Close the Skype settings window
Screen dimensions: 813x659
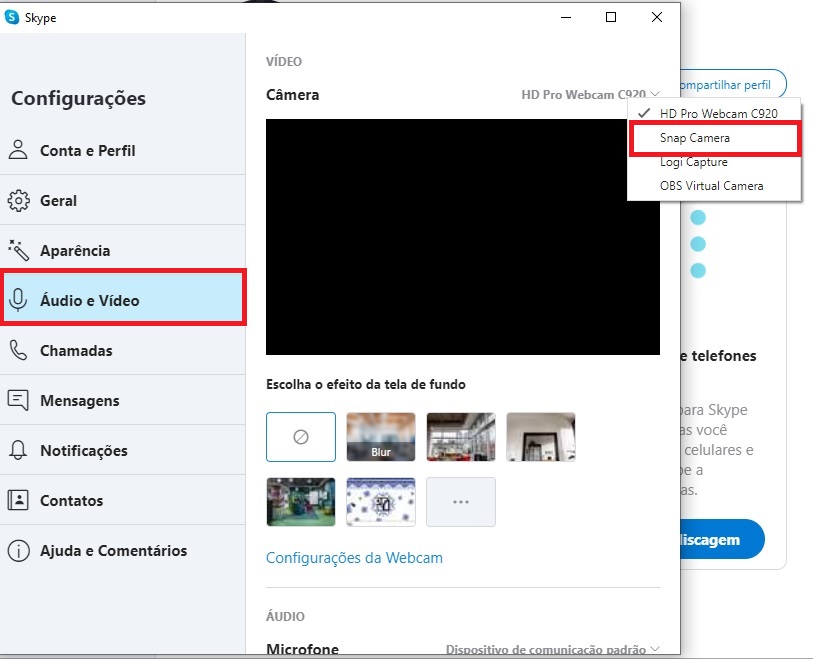point(656,17)
